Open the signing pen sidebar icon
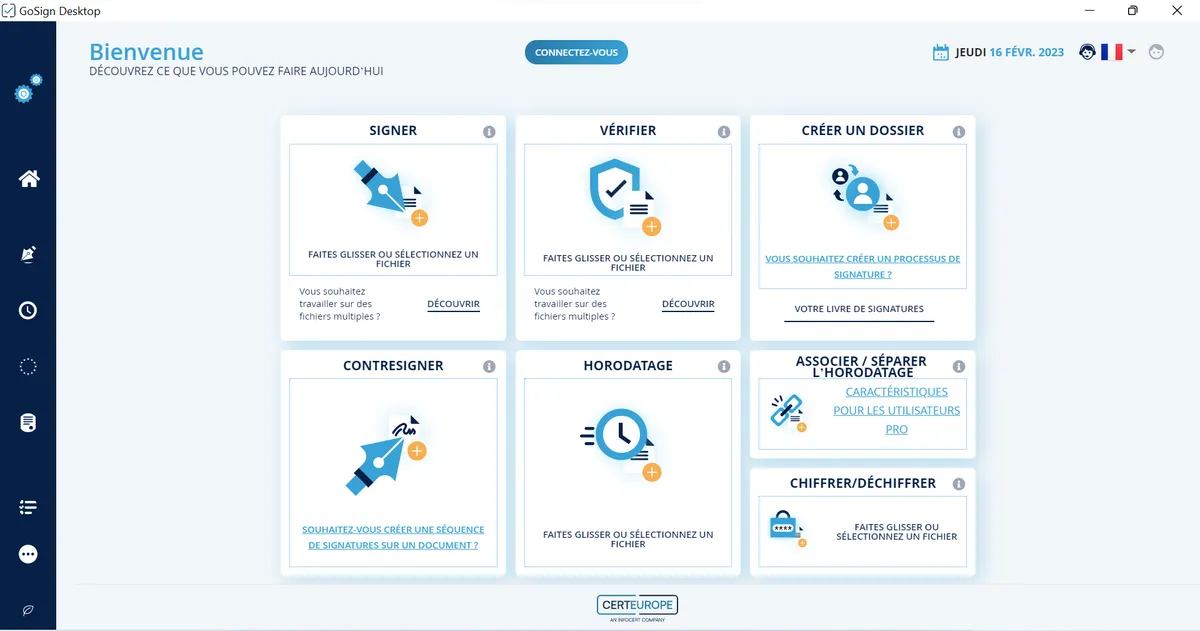This screenshot has height=631, width=1200. [28, 255]
